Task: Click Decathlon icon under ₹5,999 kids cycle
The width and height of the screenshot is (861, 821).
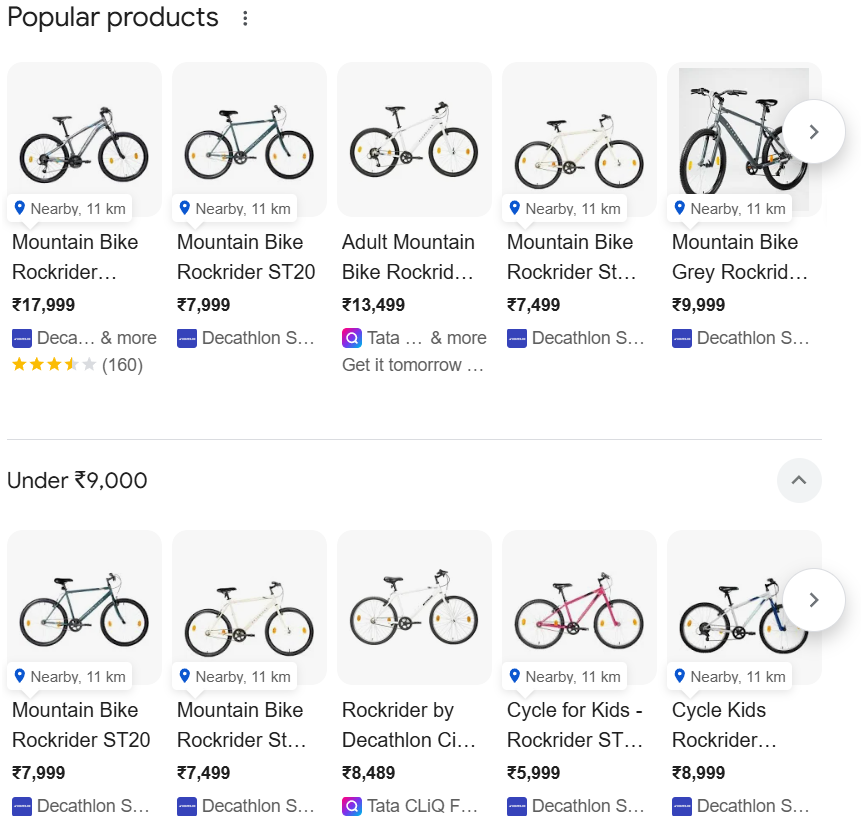Action: [516, 806]
